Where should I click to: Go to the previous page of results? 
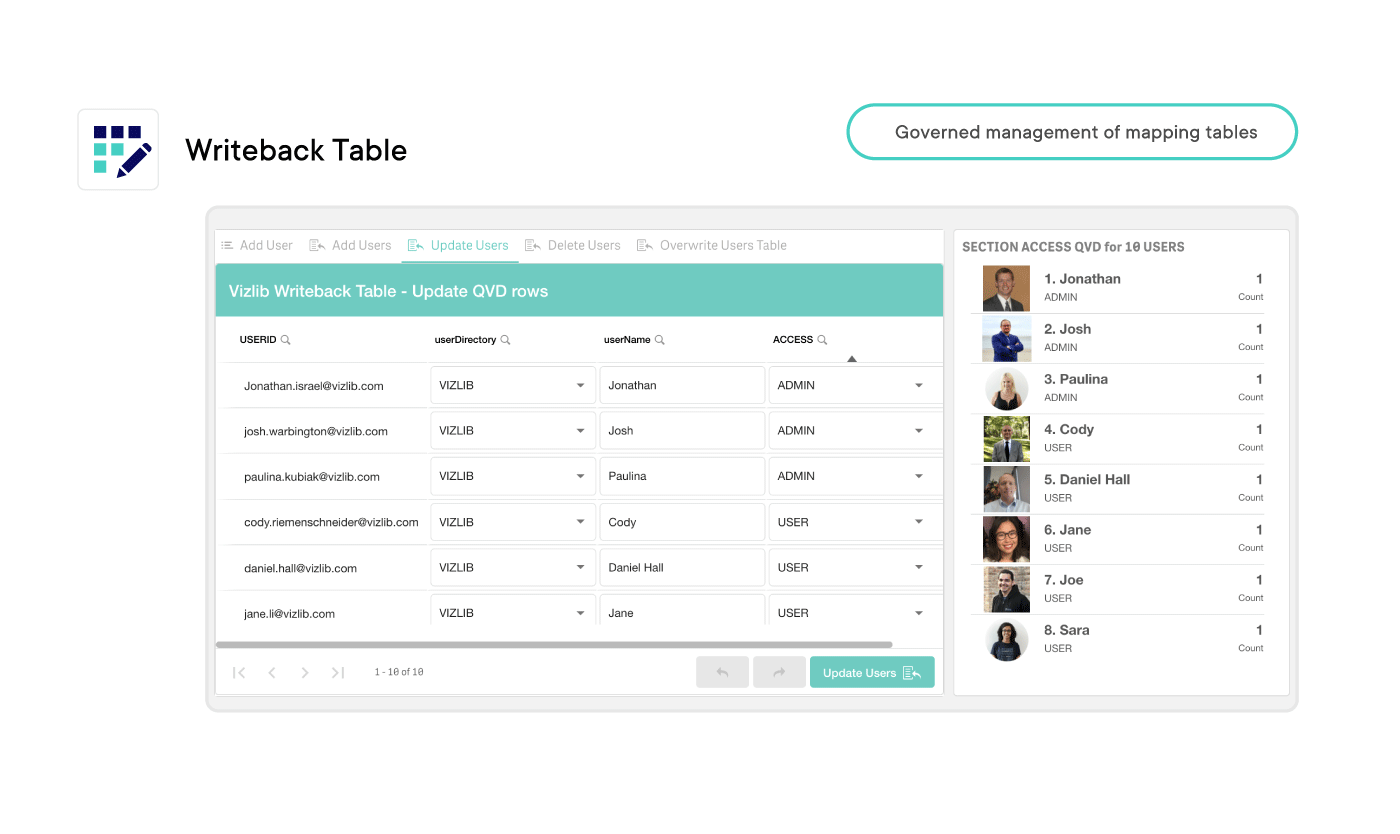[x=272, y=673]
